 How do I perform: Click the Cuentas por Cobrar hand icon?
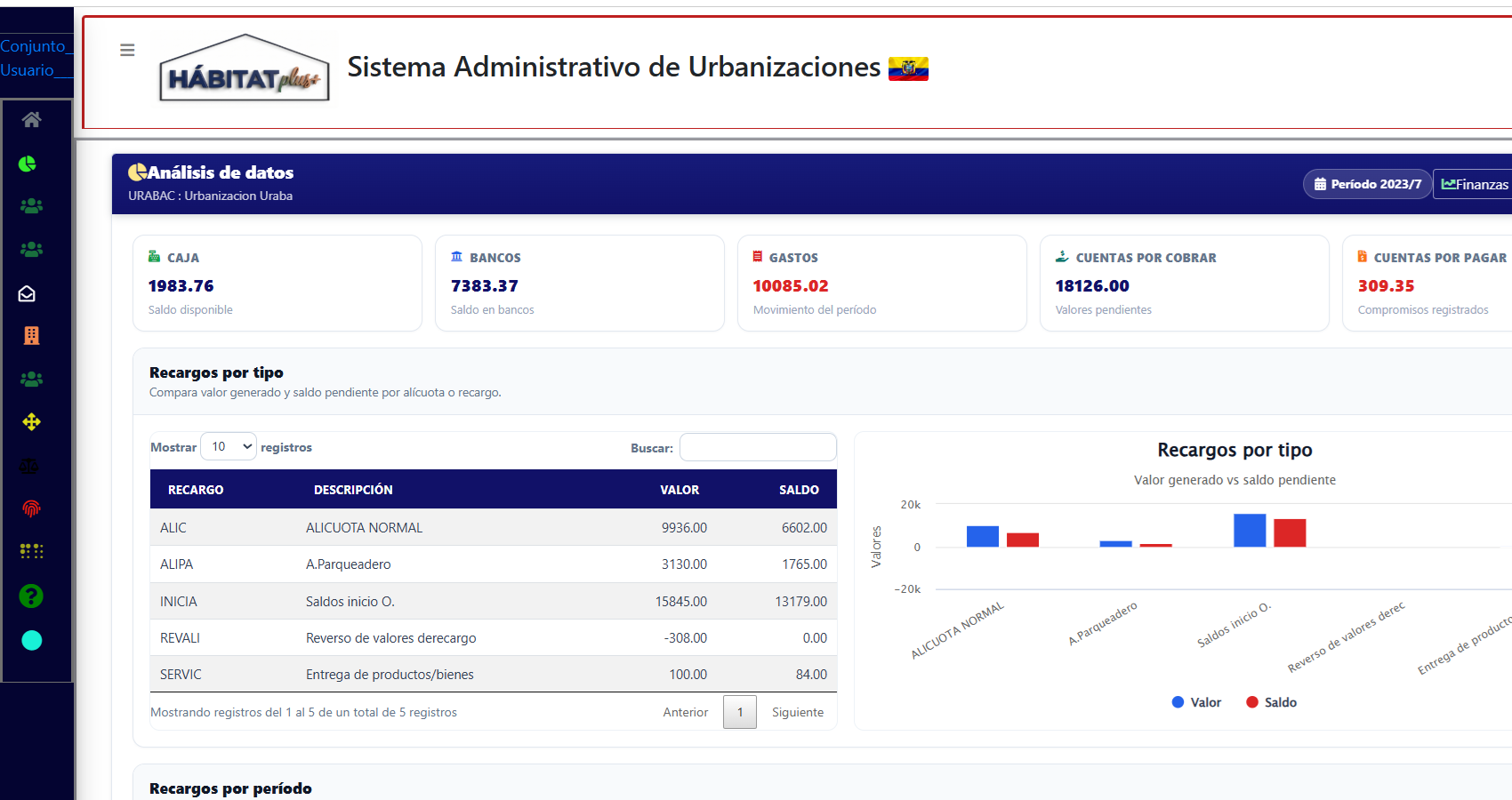1062,256
